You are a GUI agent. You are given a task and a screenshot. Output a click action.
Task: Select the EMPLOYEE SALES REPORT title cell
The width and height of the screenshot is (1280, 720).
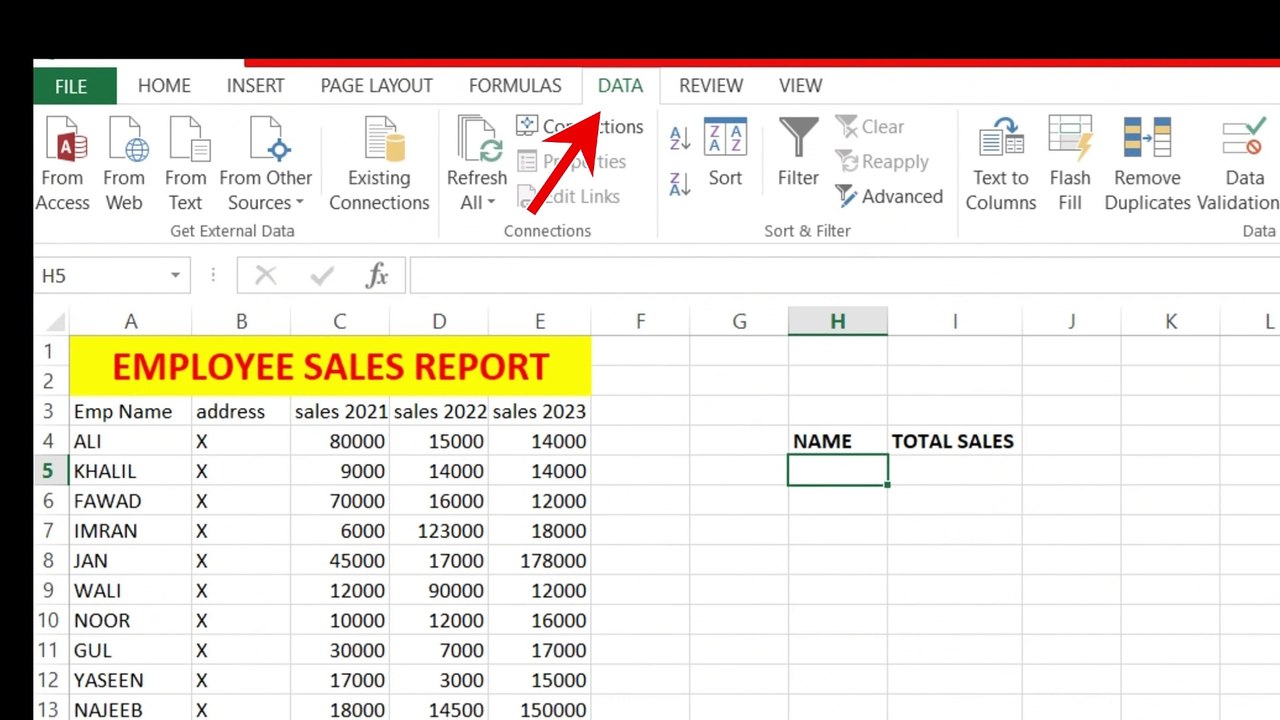click(x=330, y=367)
